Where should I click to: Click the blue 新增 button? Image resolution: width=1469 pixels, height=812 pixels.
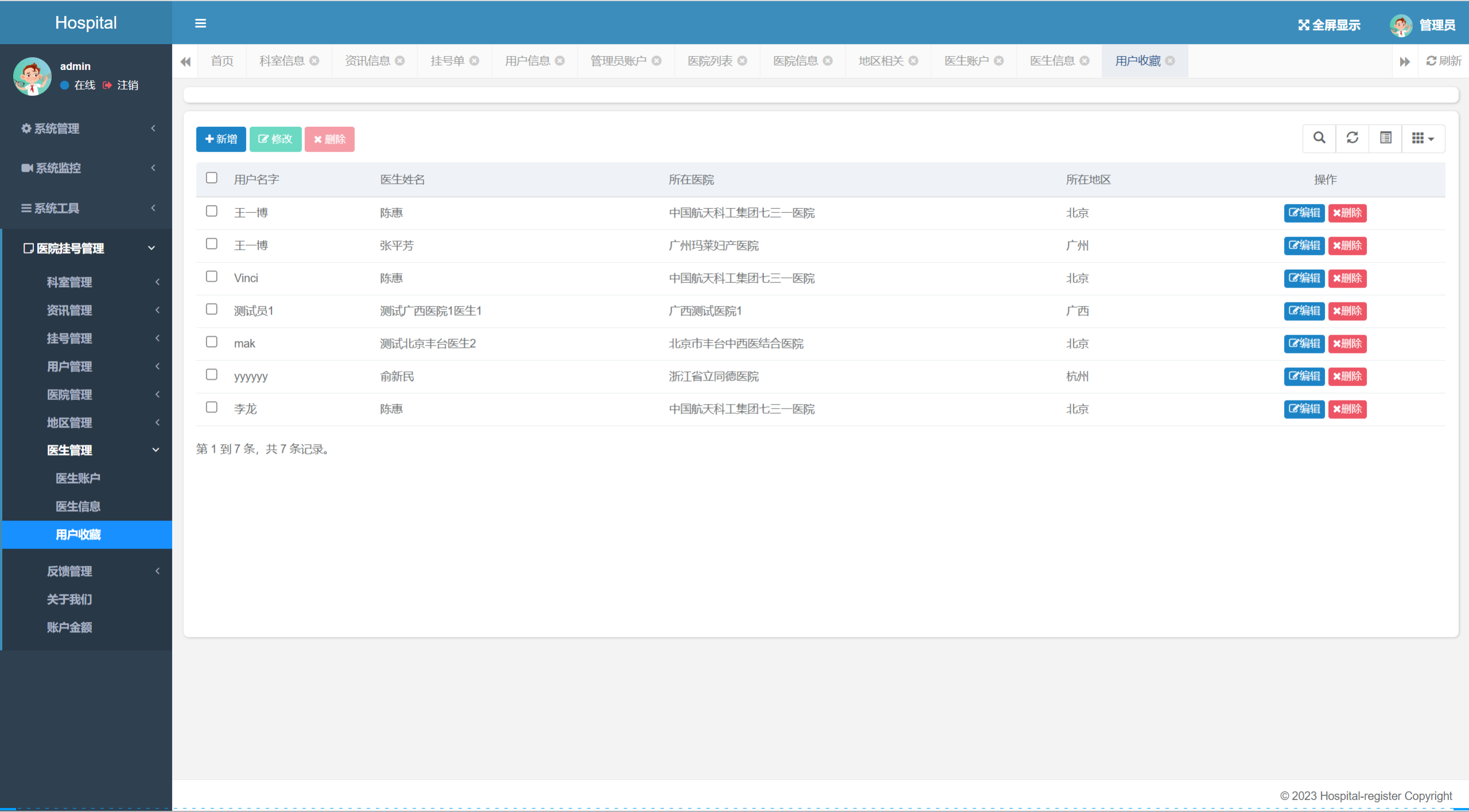click(221, 139)
